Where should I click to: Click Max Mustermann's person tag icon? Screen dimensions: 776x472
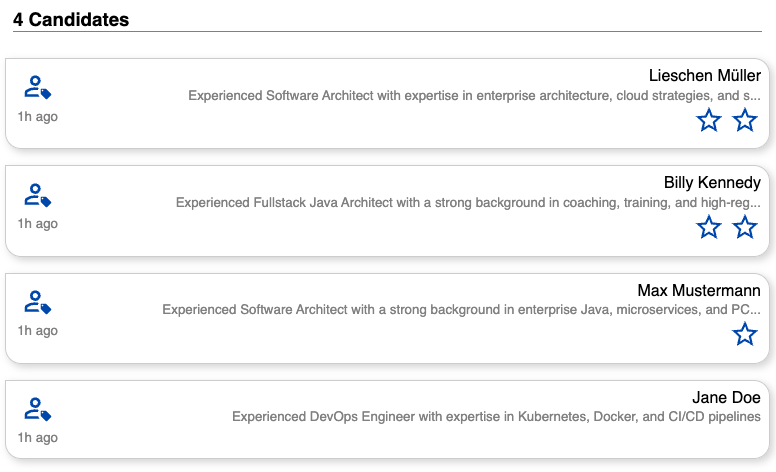coord(38,302)
